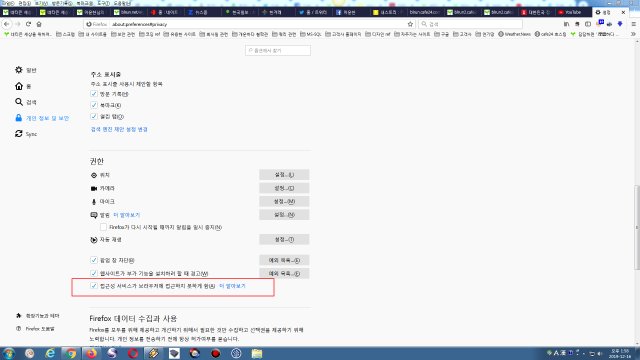Screen dimensions: 640x360
Task: Select the Home icon in settings sidebar
Action: coord(19,86)
